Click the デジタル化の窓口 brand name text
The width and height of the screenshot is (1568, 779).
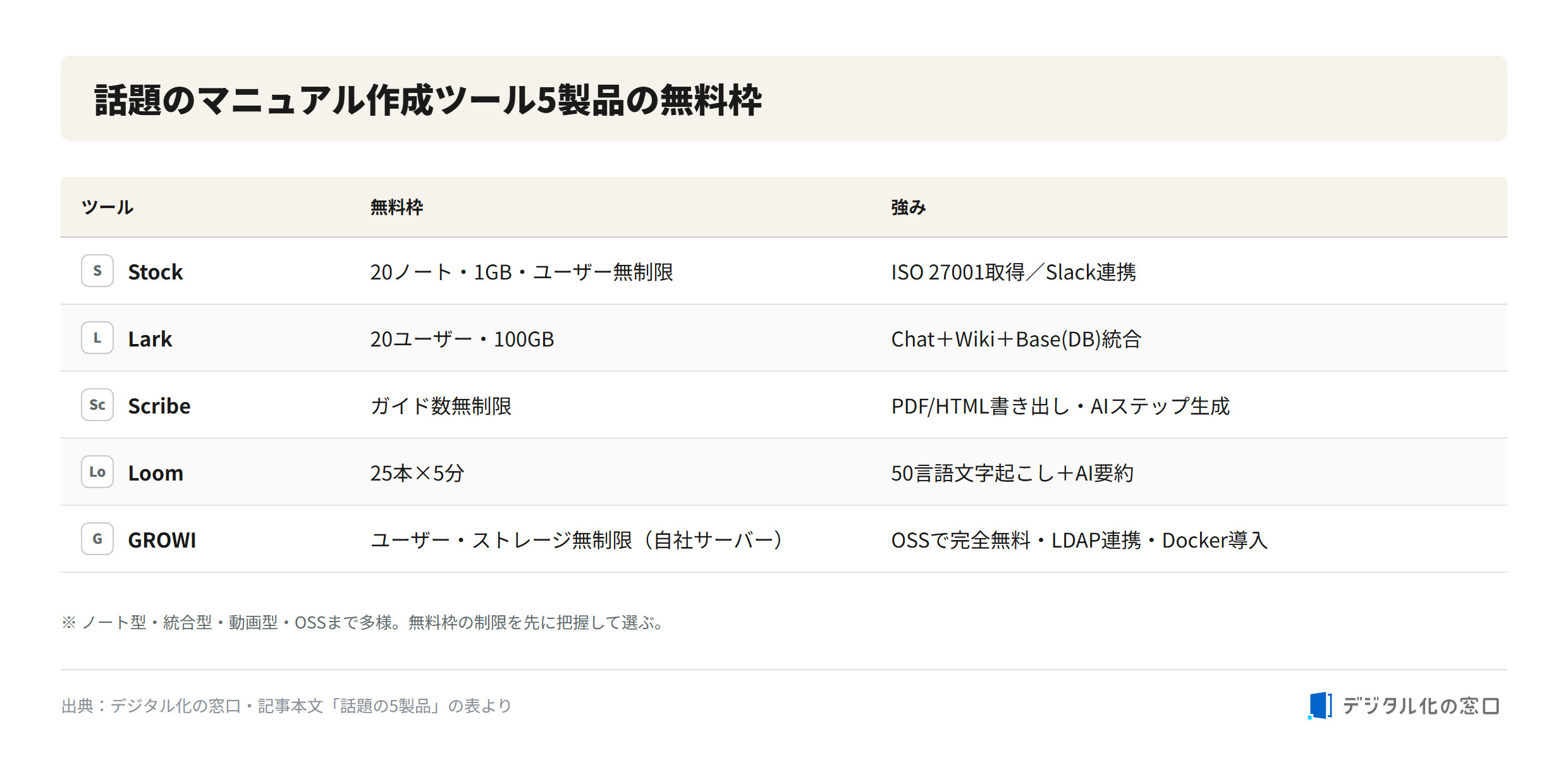pyautogui.click(x=1421, y=706)
